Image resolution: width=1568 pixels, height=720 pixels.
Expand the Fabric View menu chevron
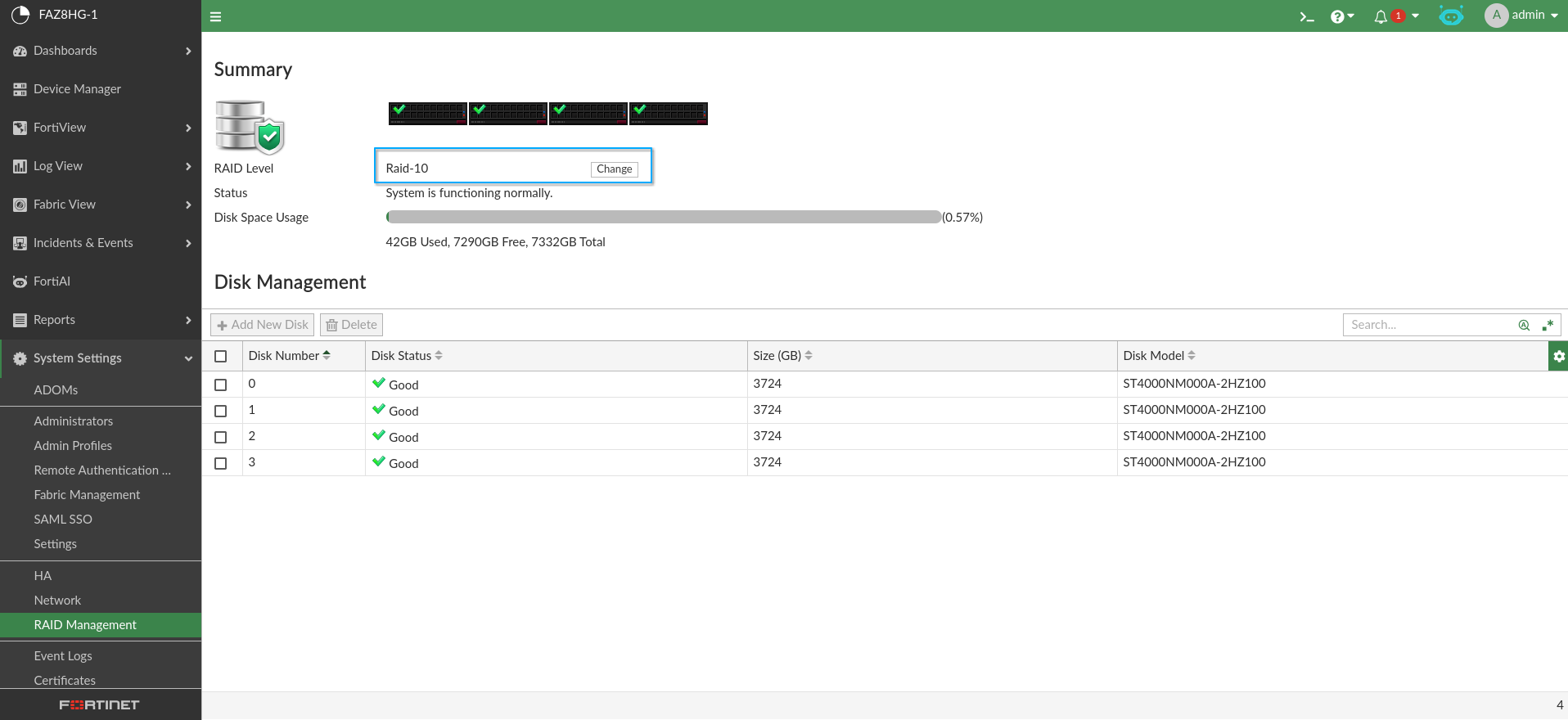(188, 205)
